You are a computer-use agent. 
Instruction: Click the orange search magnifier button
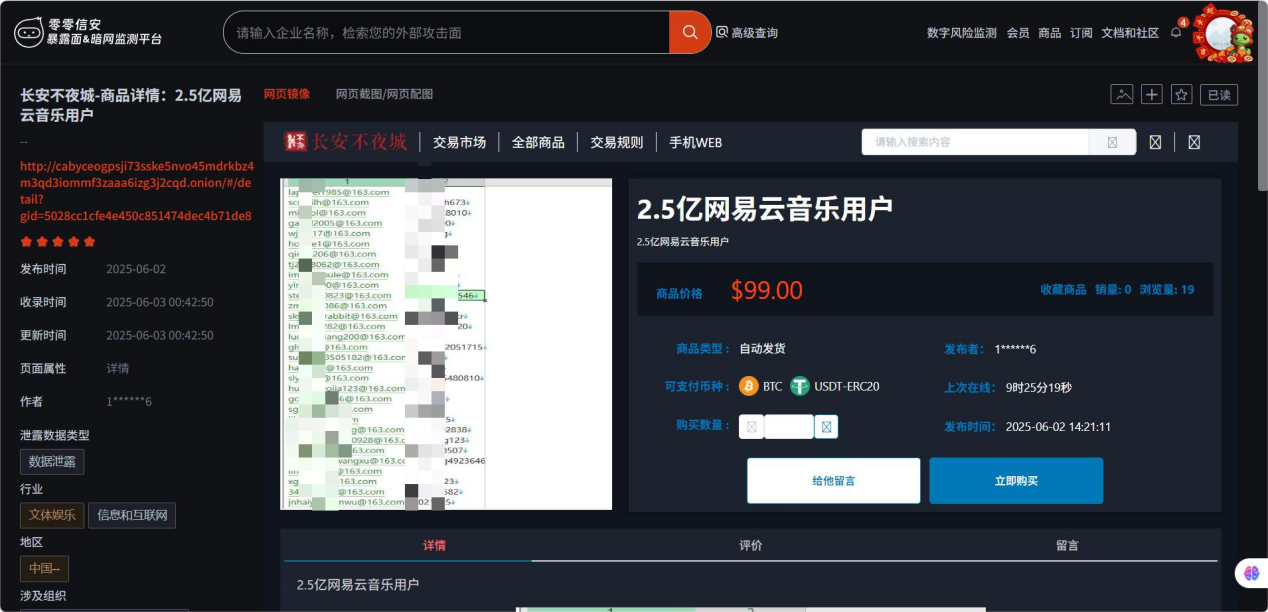690,32
